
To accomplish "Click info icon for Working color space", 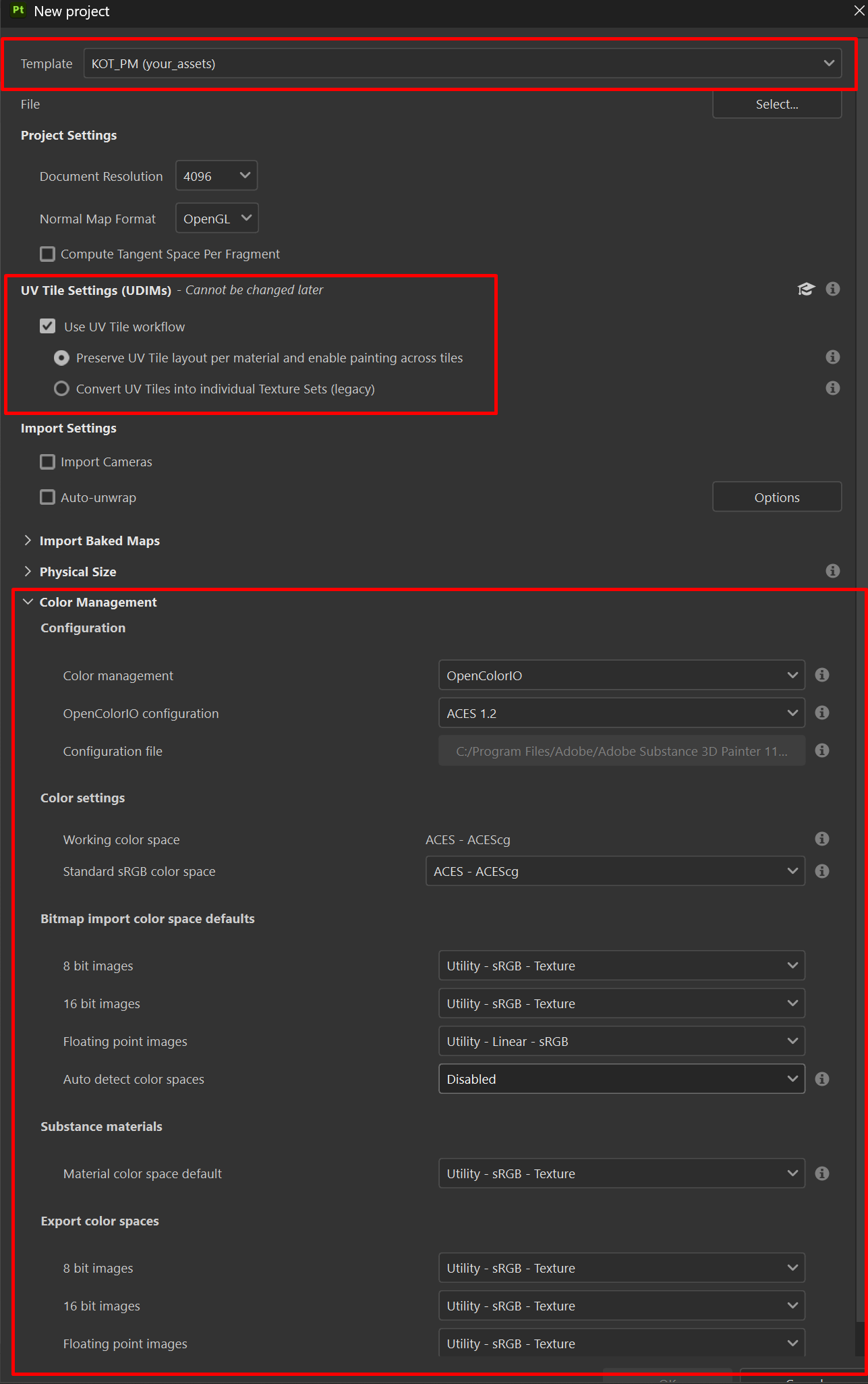I will coord(822,839).
